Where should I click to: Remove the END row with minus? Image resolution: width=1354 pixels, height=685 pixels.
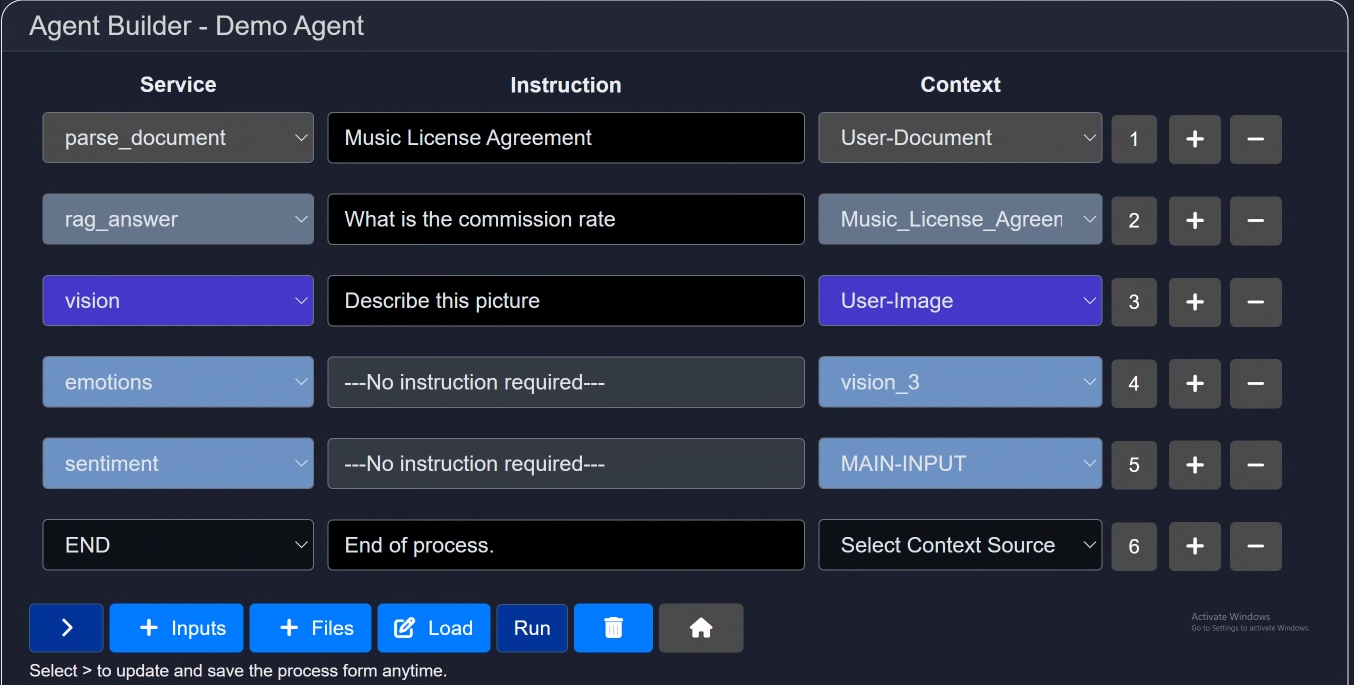click(x=1255, y=546)
